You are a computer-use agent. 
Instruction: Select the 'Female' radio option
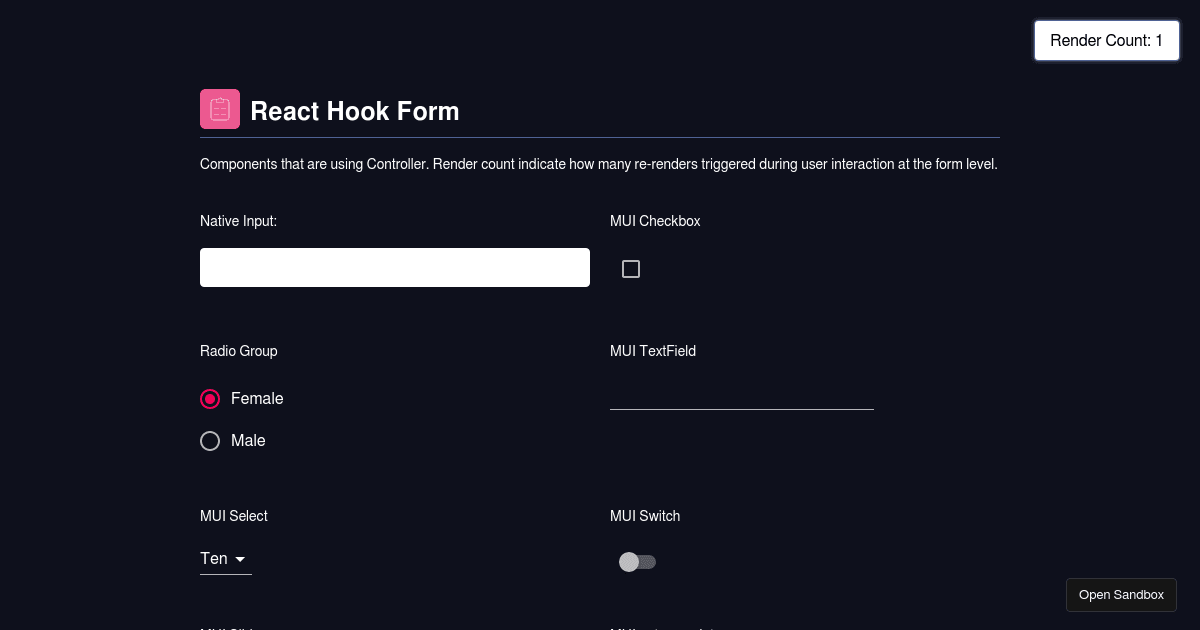210,398
